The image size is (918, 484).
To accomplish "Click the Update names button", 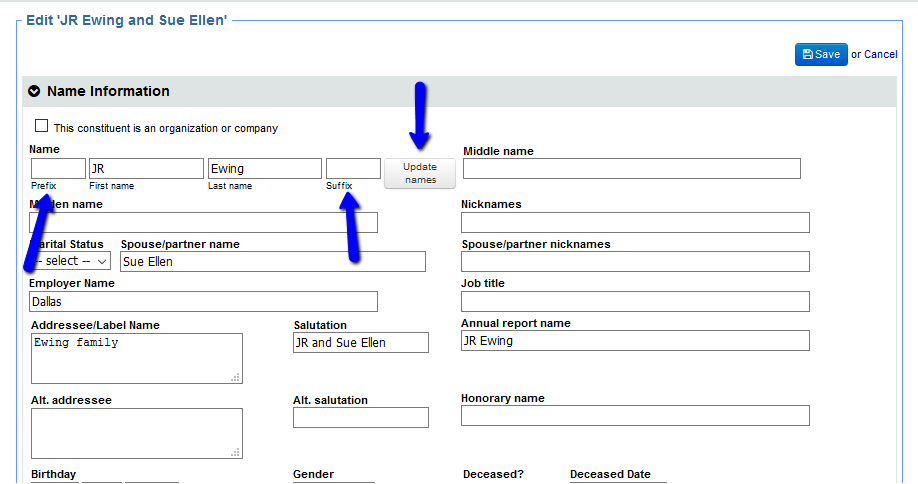I will [x=420, y=173].
